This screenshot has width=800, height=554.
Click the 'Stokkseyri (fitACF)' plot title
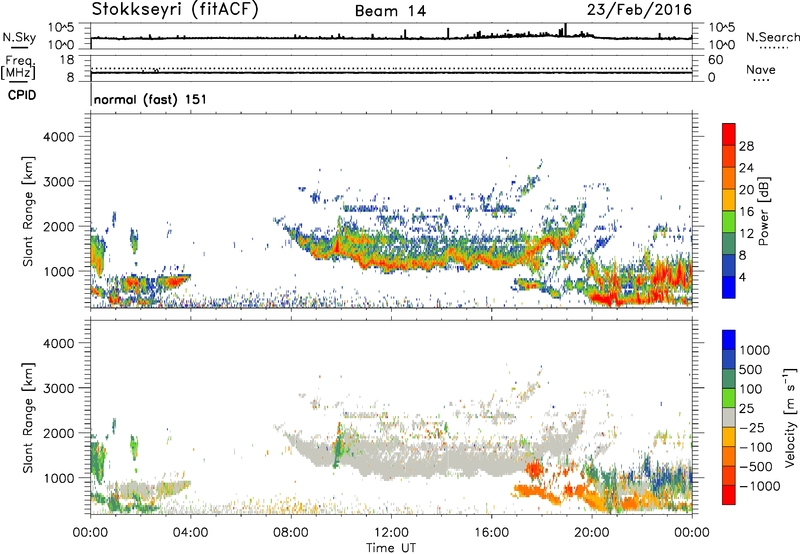click(x=175, y=9)
